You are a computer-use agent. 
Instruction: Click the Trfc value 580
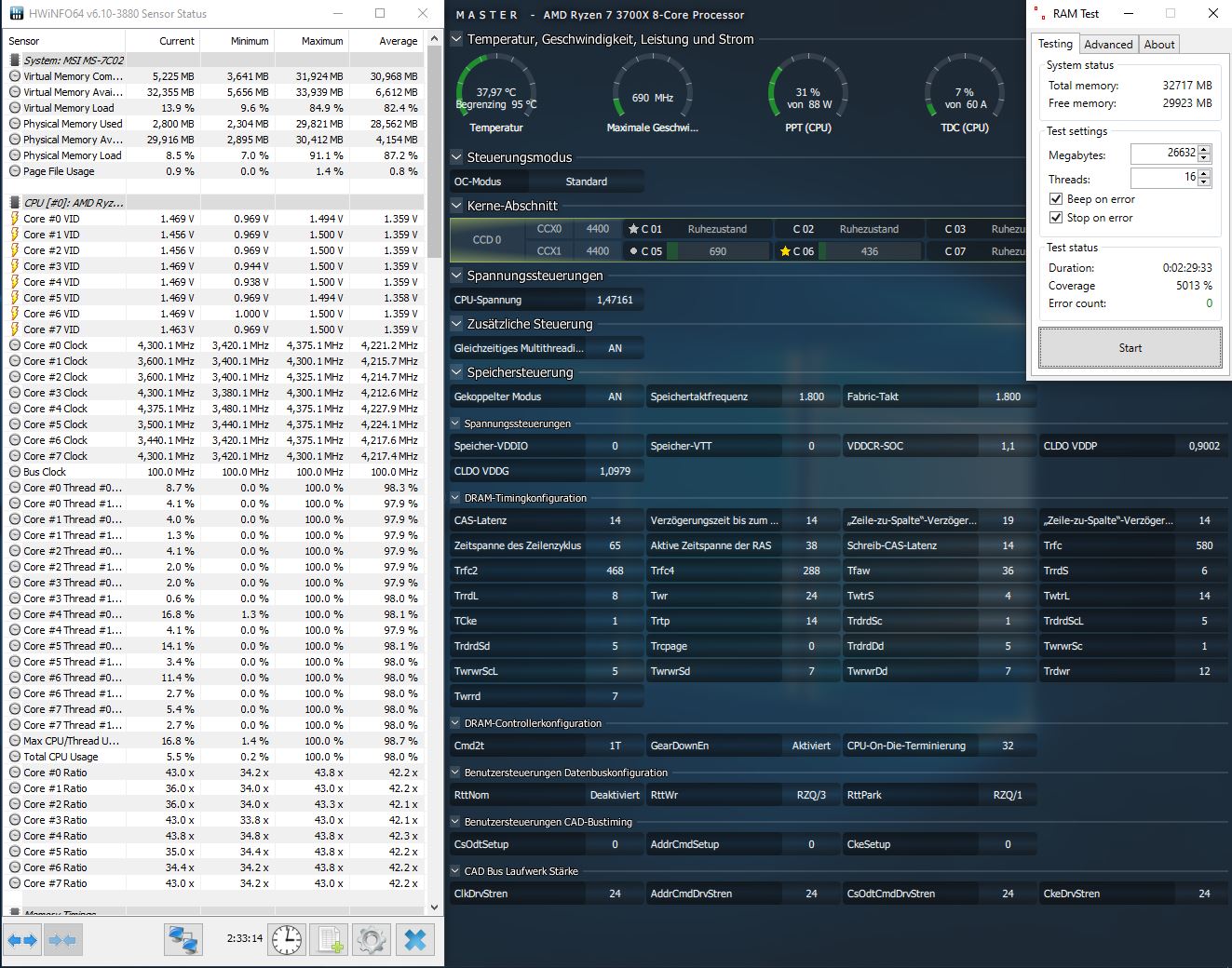tap(1204, 545)
